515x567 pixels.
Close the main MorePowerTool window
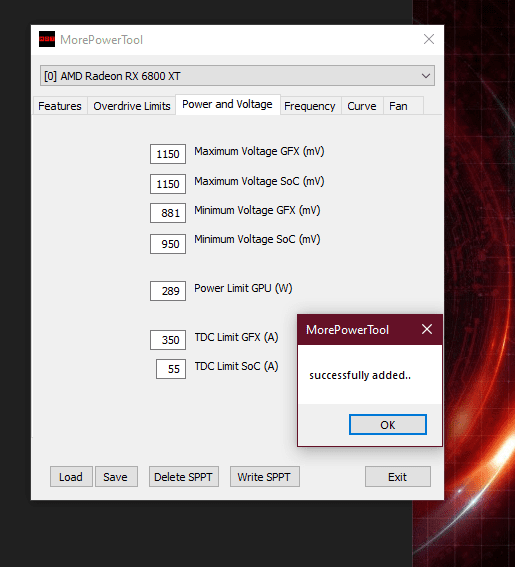tap(429, 39)
